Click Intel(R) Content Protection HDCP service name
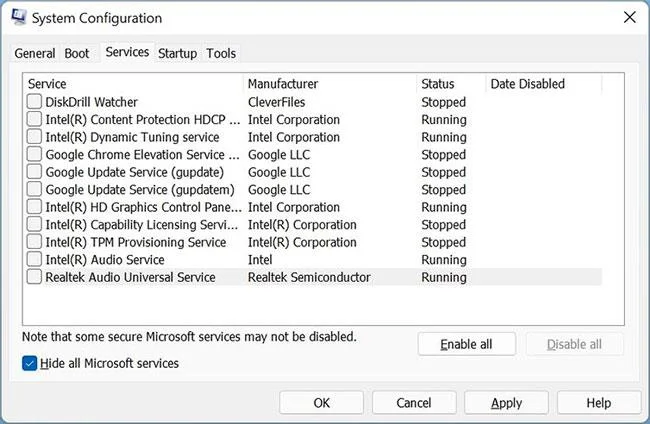The width and height of the screenshot is (650, 424). (x=143, y=120)
